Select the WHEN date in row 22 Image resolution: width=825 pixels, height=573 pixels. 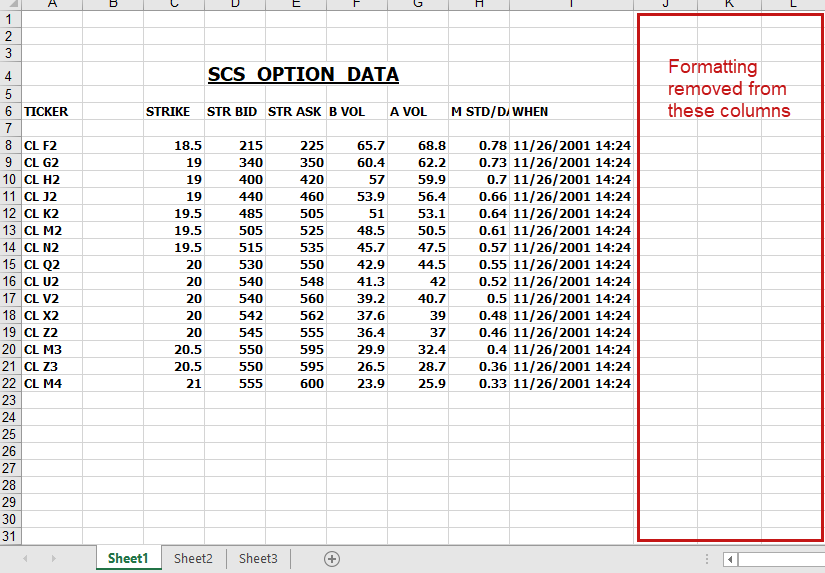pos(571,383)
